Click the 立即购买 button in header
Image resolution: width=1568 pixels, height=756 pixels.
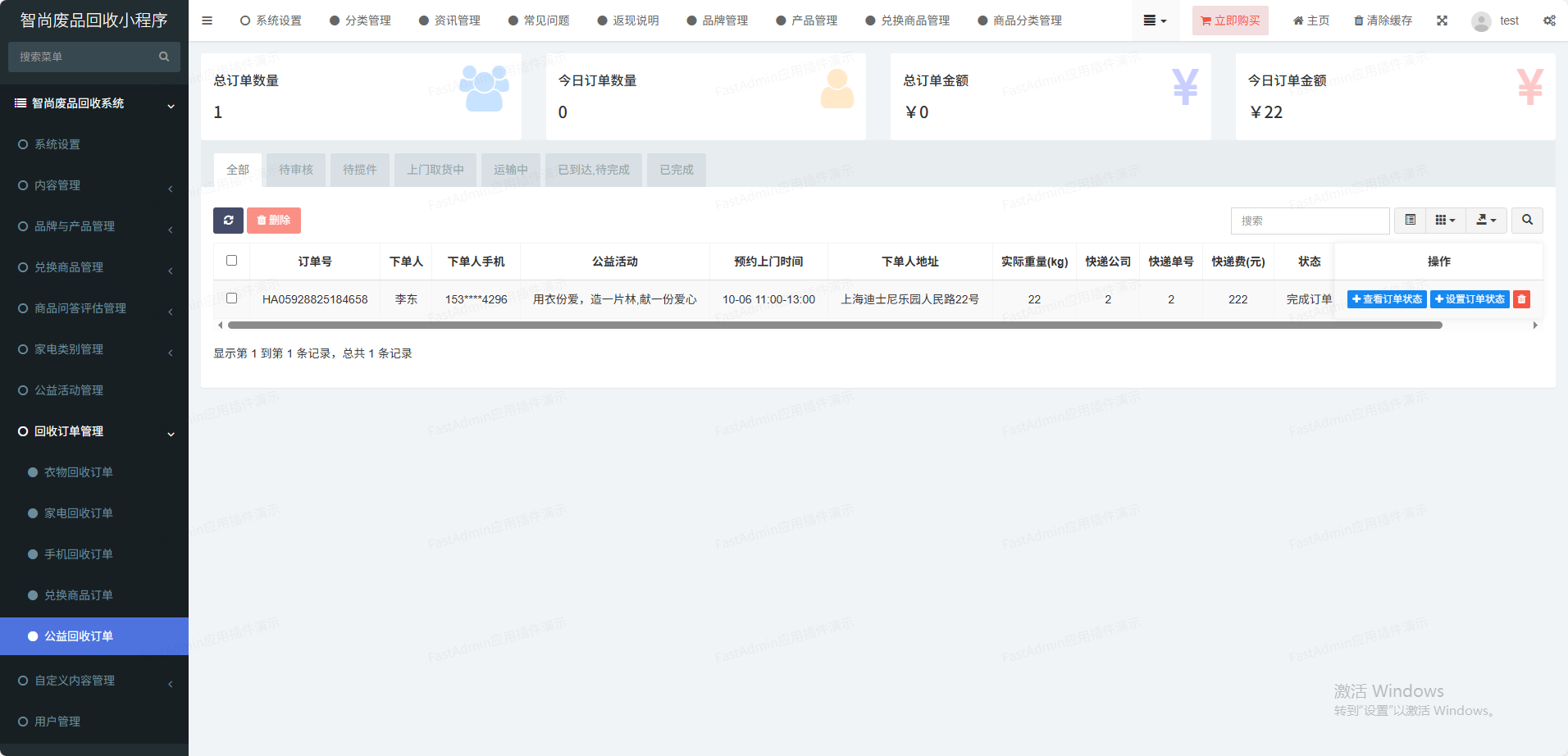click(1229, 20)
